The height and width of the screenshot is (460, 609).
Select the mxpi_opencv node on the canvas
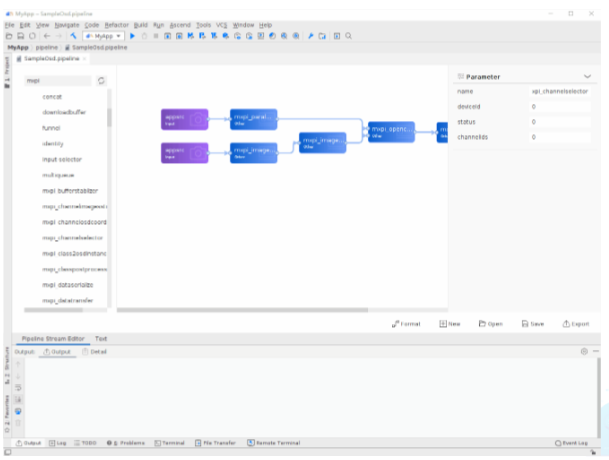(391, 132)
